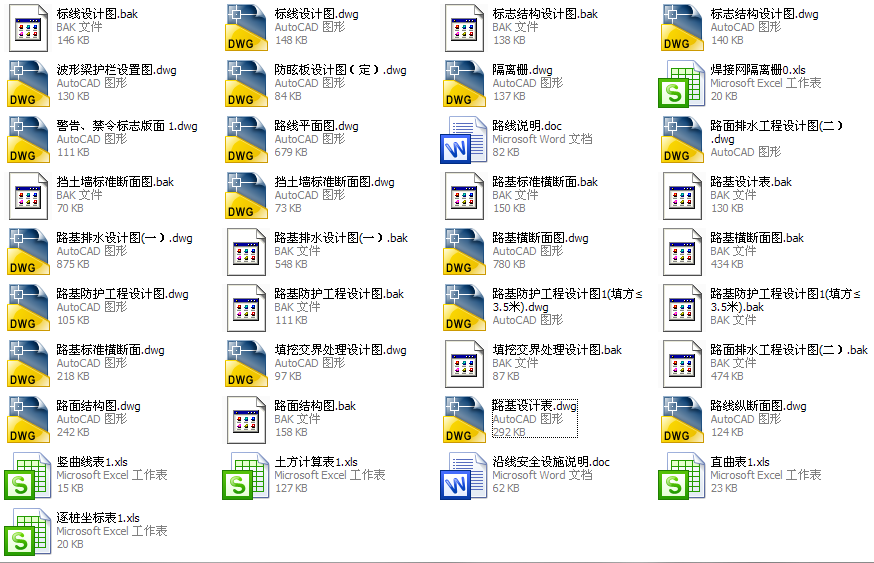Click the file name 路线平面图.dwg

coord(316,126)
